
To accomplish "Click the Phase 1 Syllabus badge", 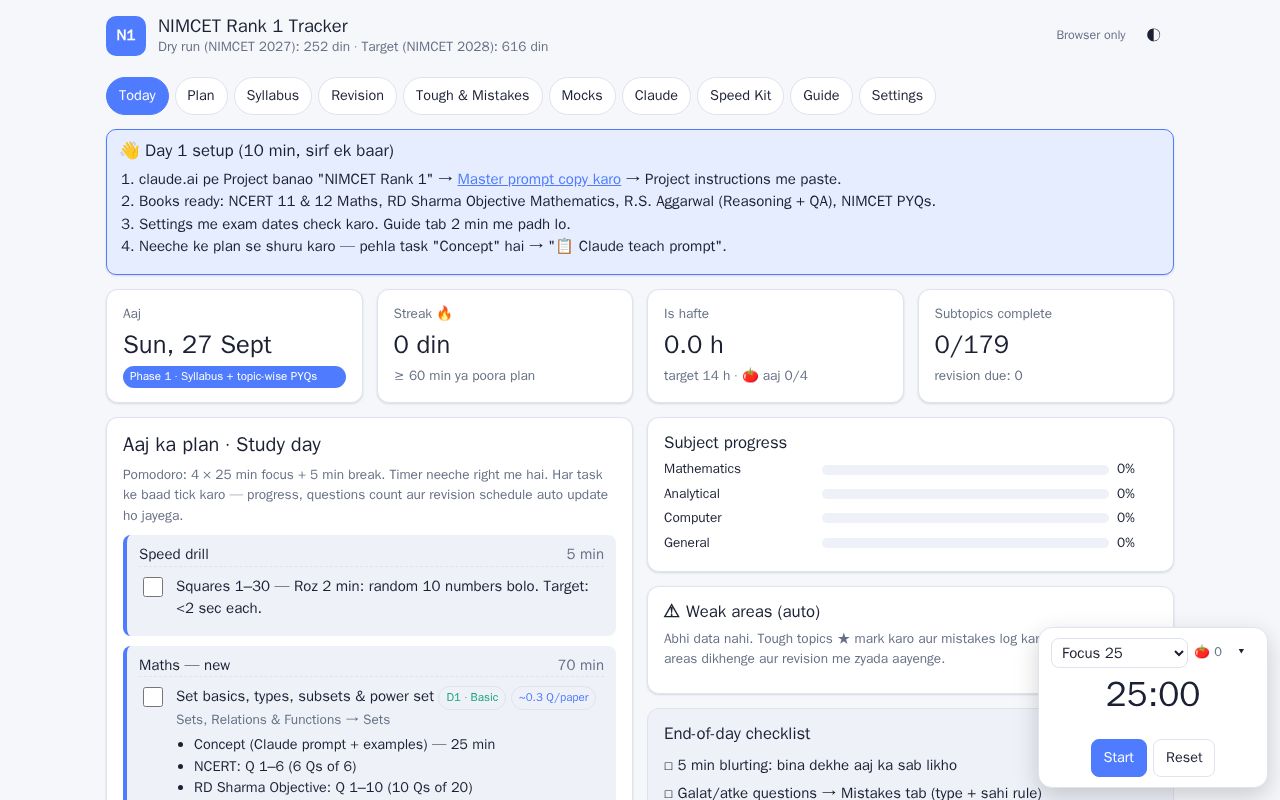I will click(234, 377).
